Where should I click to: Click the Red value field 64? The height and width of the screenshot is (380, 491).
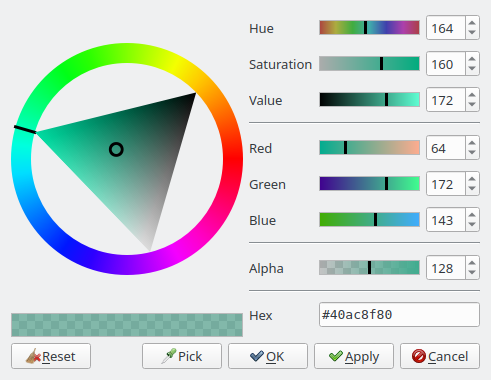point(446,148)
